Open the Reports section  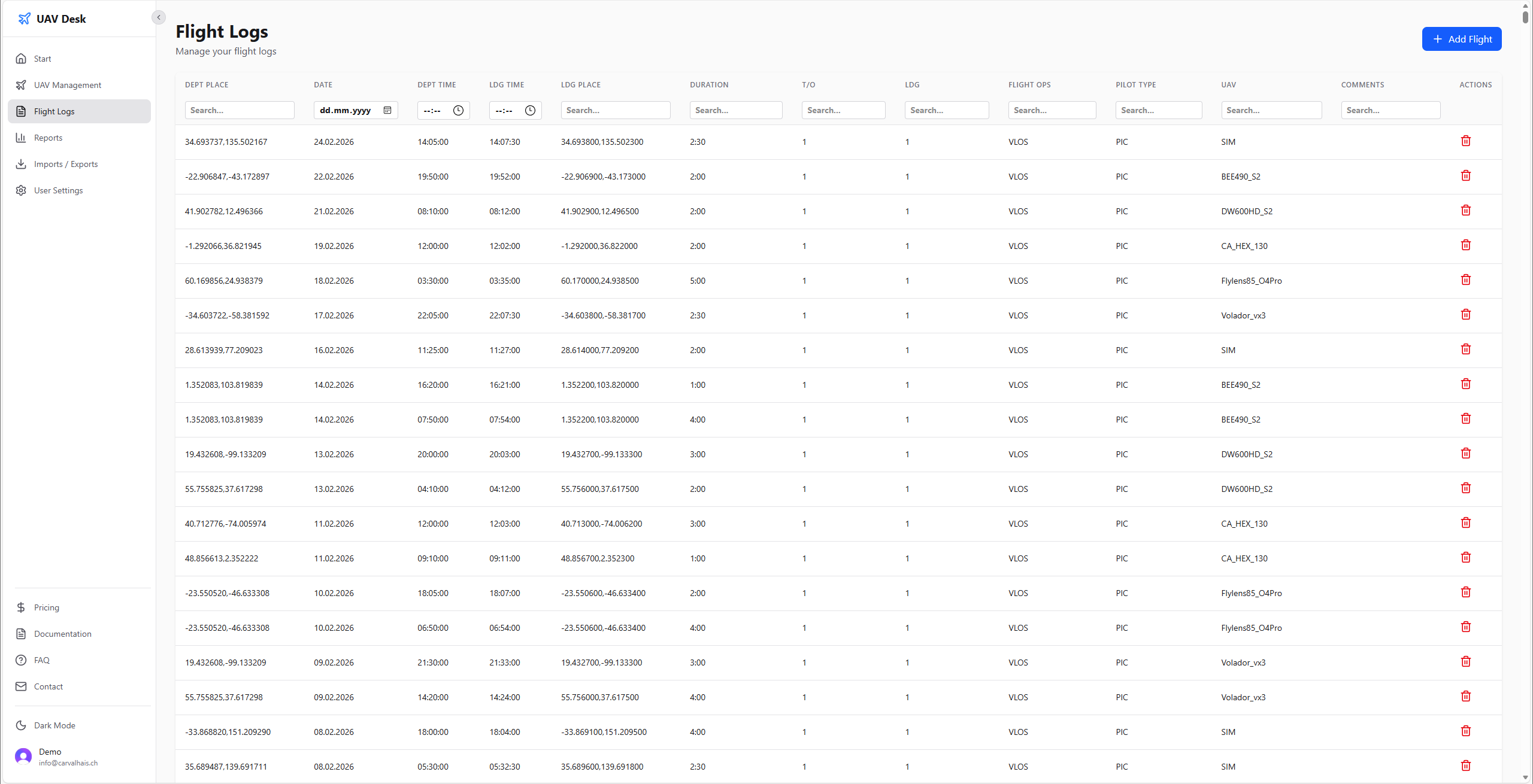click(x=79, y=138)
